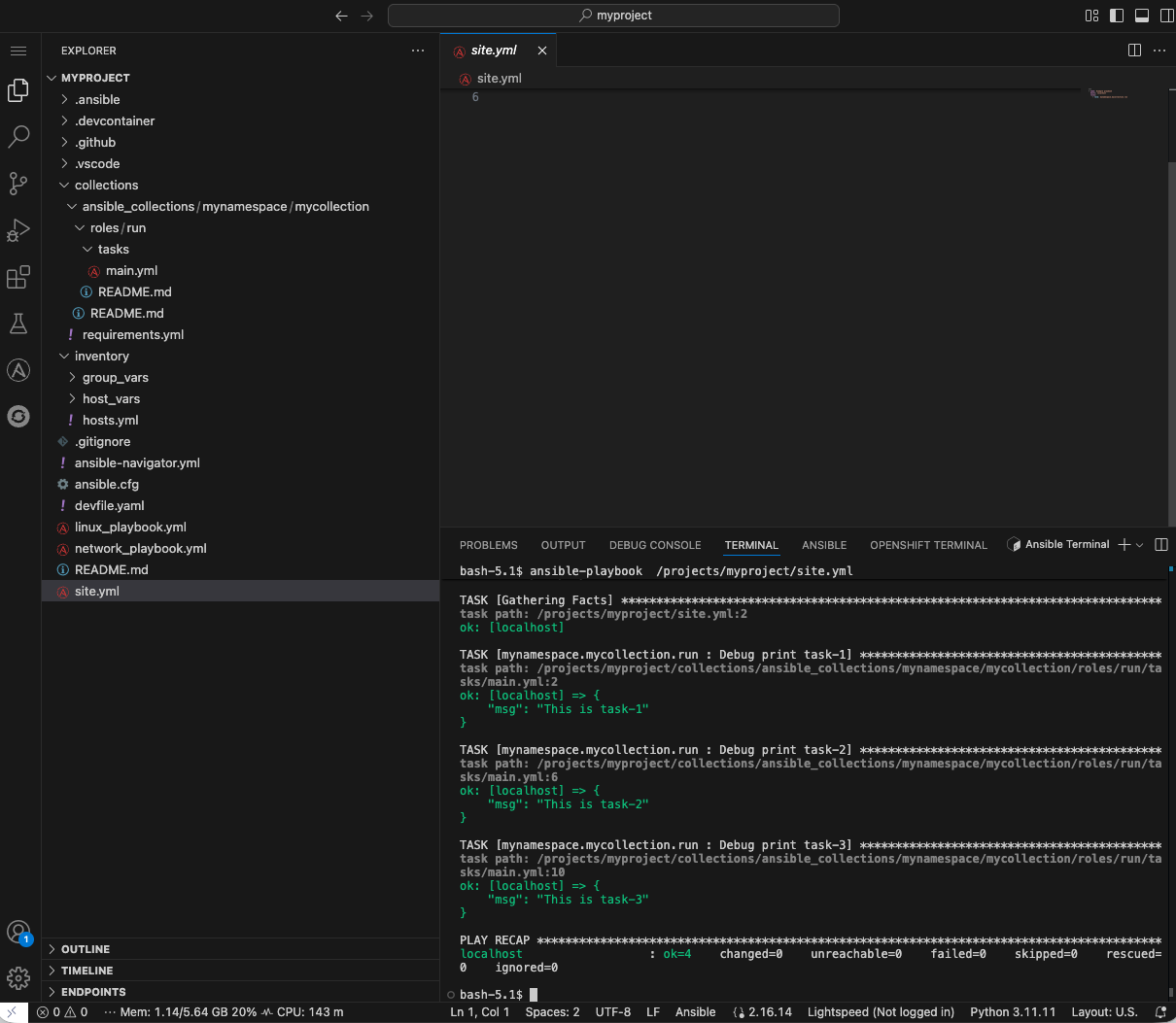Image resolution: width=1176 pixels, height=1023 pixels.
Task: Open the Search view
Action: coord(18,137)
